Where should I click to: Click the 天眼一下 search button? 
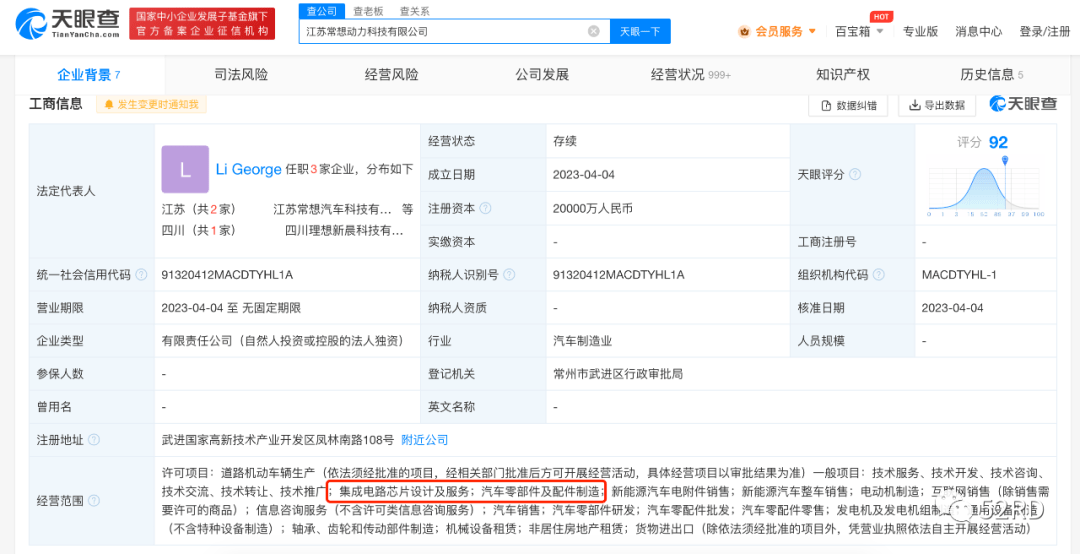point(640,31)
